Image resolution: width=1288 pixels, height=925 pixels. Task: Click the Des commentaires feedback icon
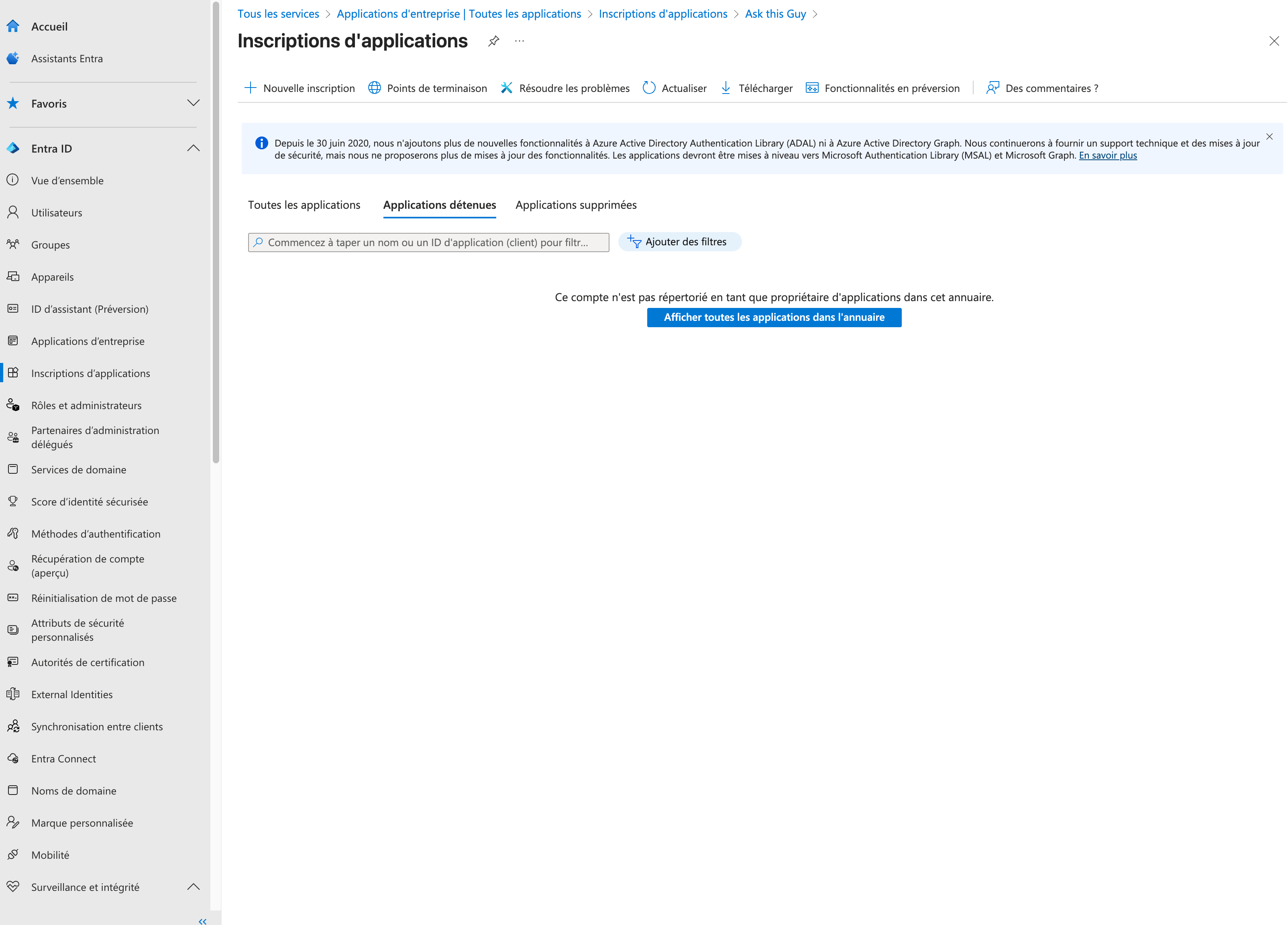pyautogui.click(x=992, y=88)
